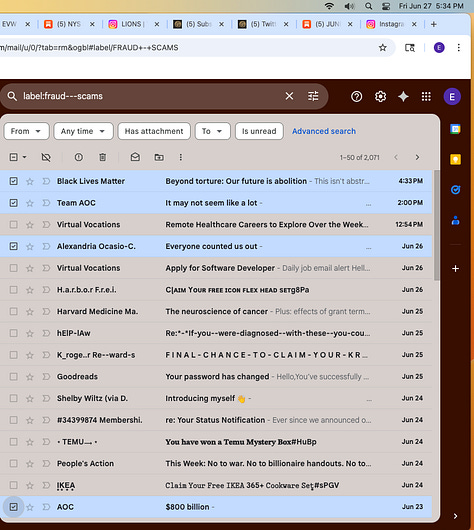This screenshot has width=474, height=530.
Task: Open the From filter dropdown
Action: (x=26, y=131)
